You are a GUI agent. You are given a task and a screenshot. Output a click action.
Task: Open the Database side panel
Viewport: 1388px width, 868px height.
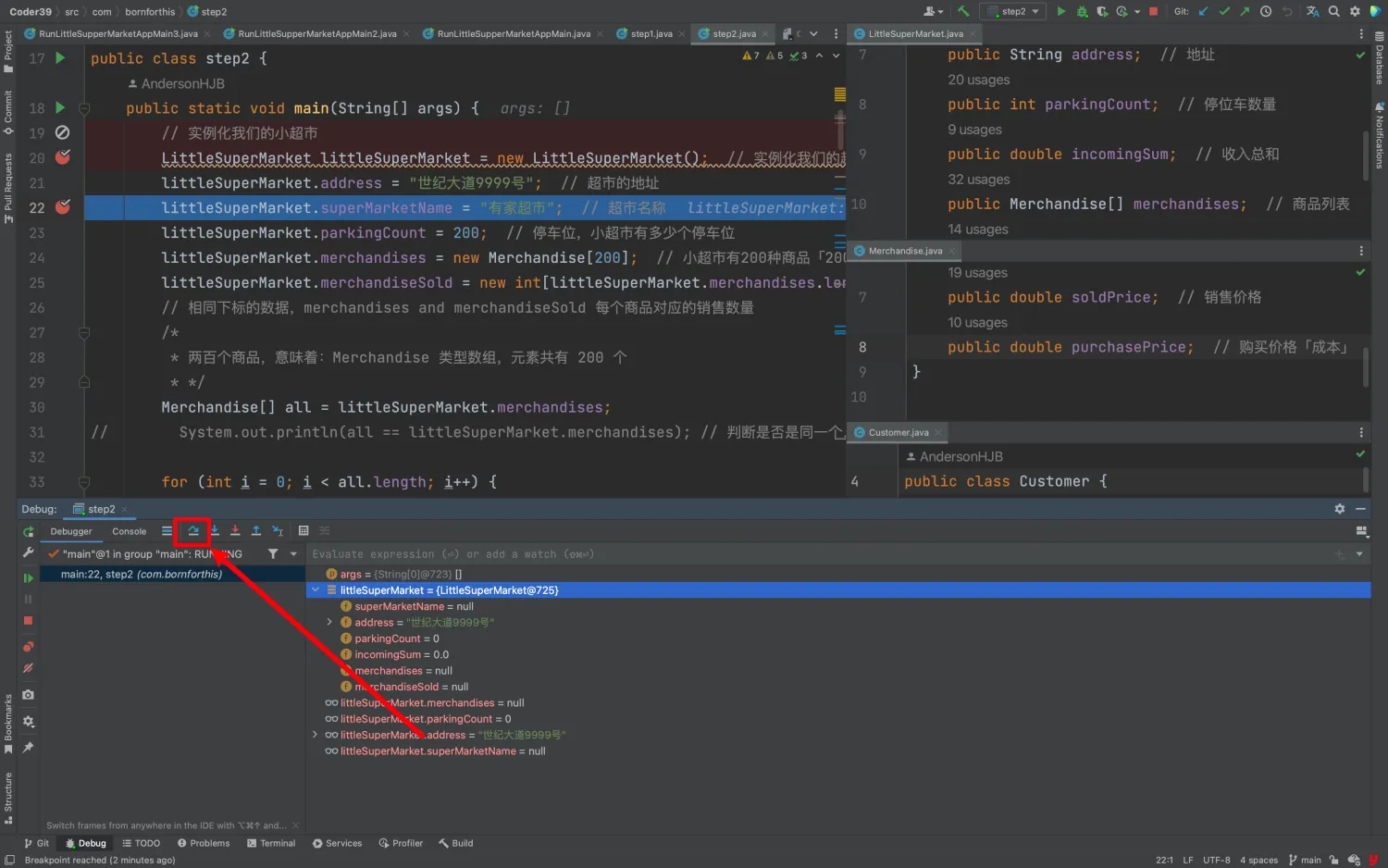point(1379,58)
